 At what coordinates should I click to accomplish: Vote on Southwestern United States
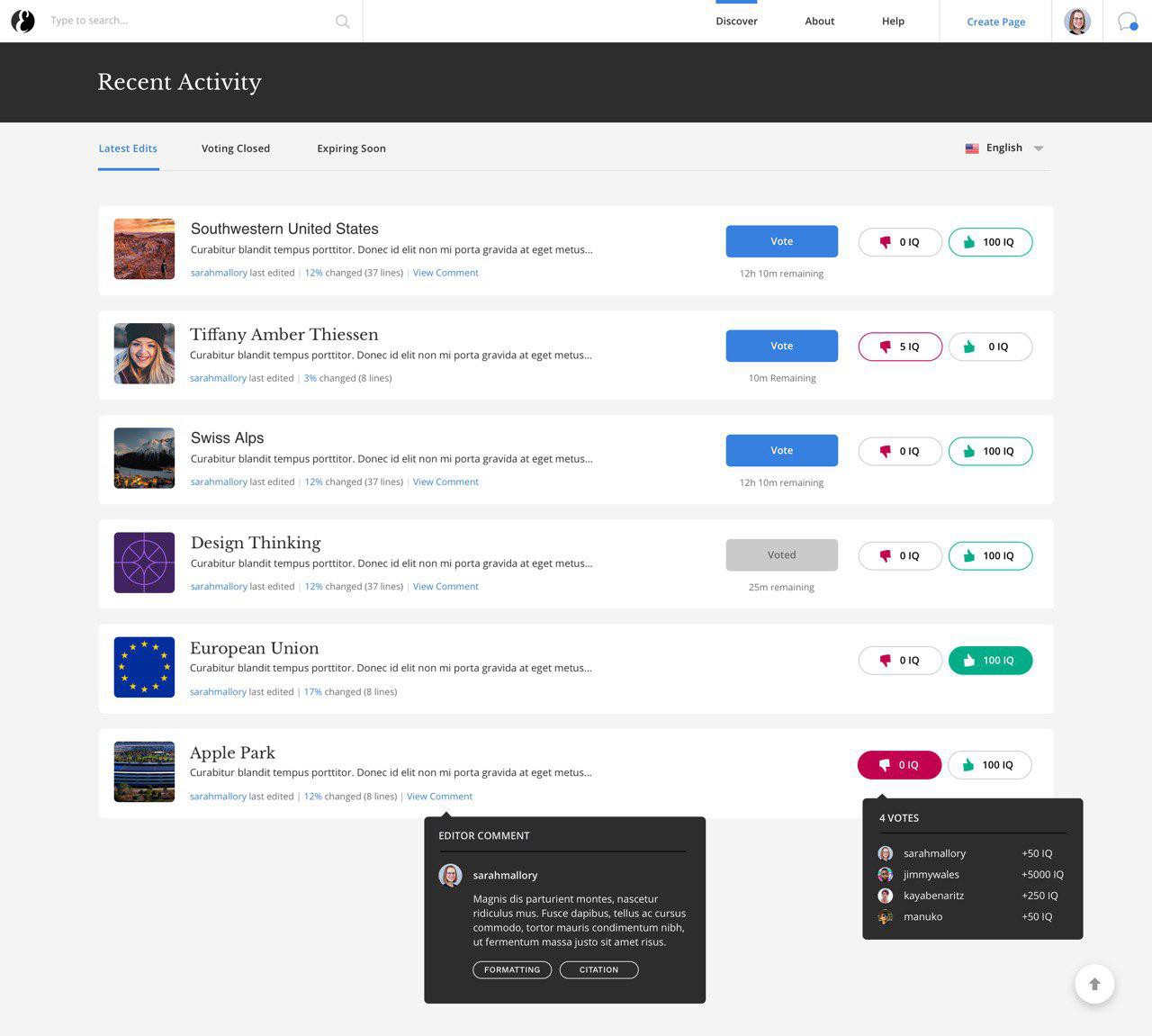(x=781, y=240)
